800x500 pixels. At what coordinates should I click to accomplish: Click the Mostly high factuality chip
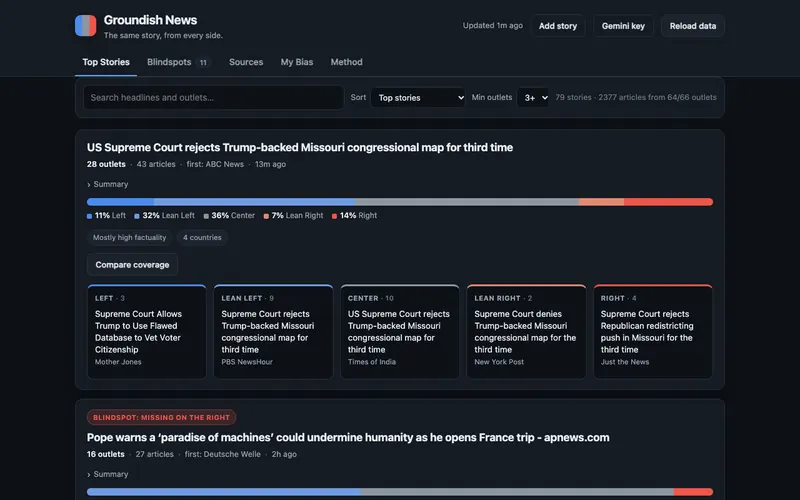click(130, 237)
